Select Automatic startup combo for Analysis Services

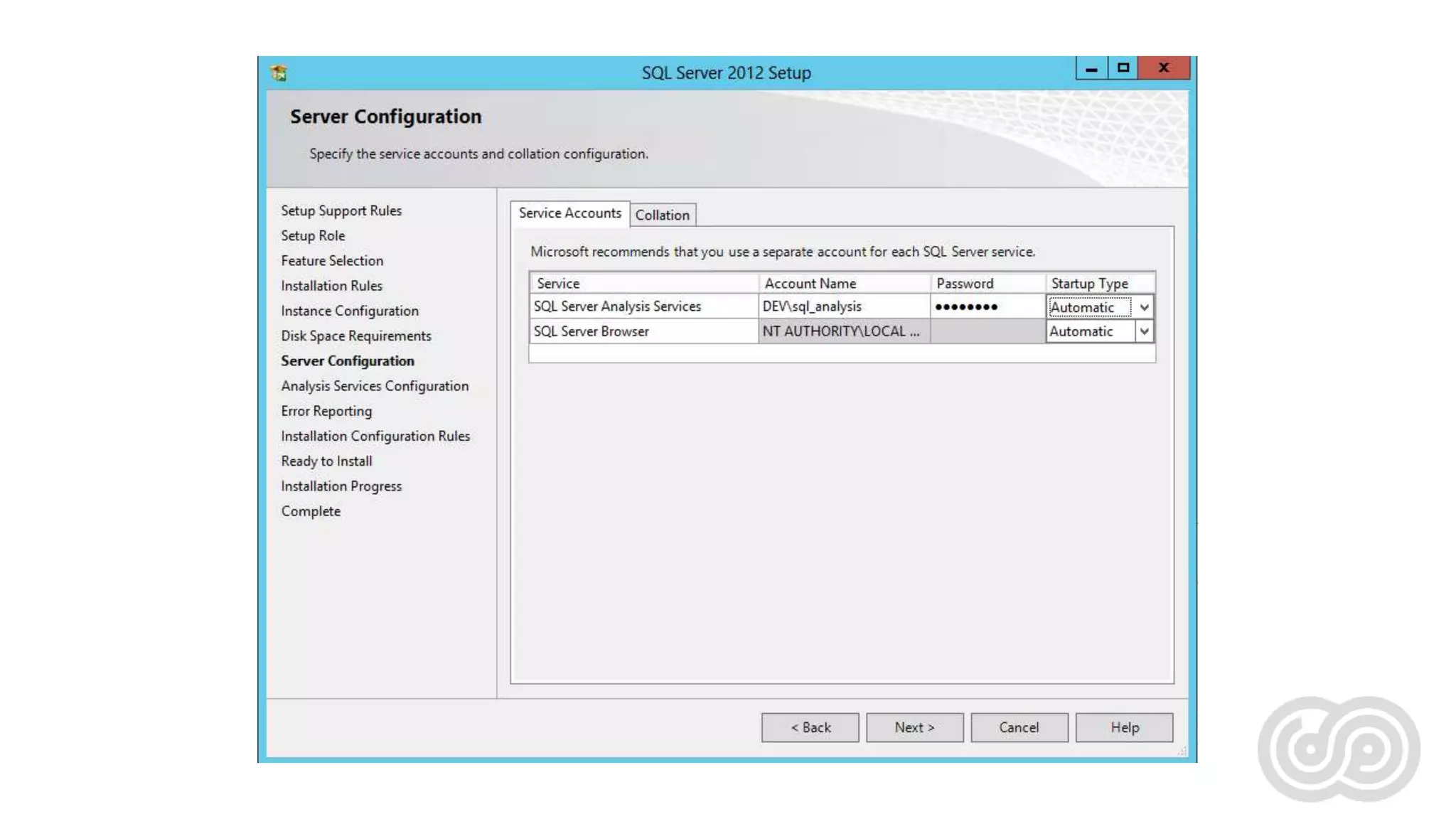coord(1089,308)
